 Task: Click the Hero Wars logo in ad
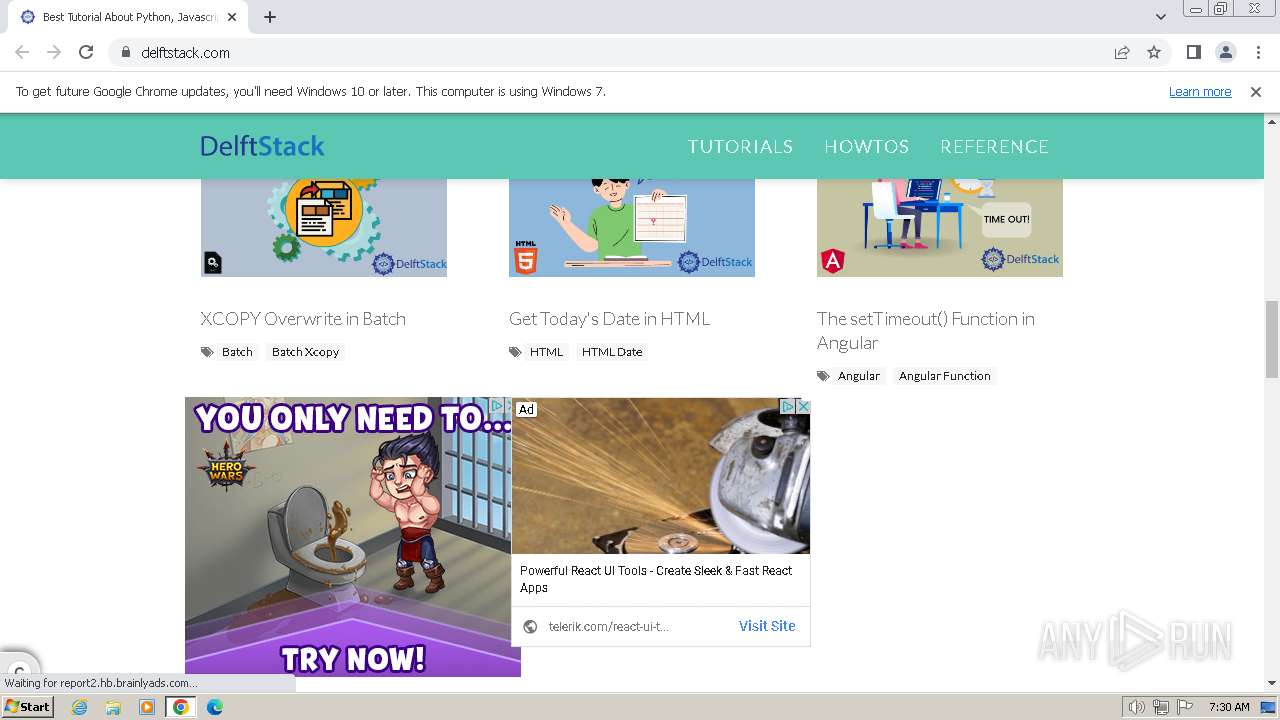coord(226,469)
